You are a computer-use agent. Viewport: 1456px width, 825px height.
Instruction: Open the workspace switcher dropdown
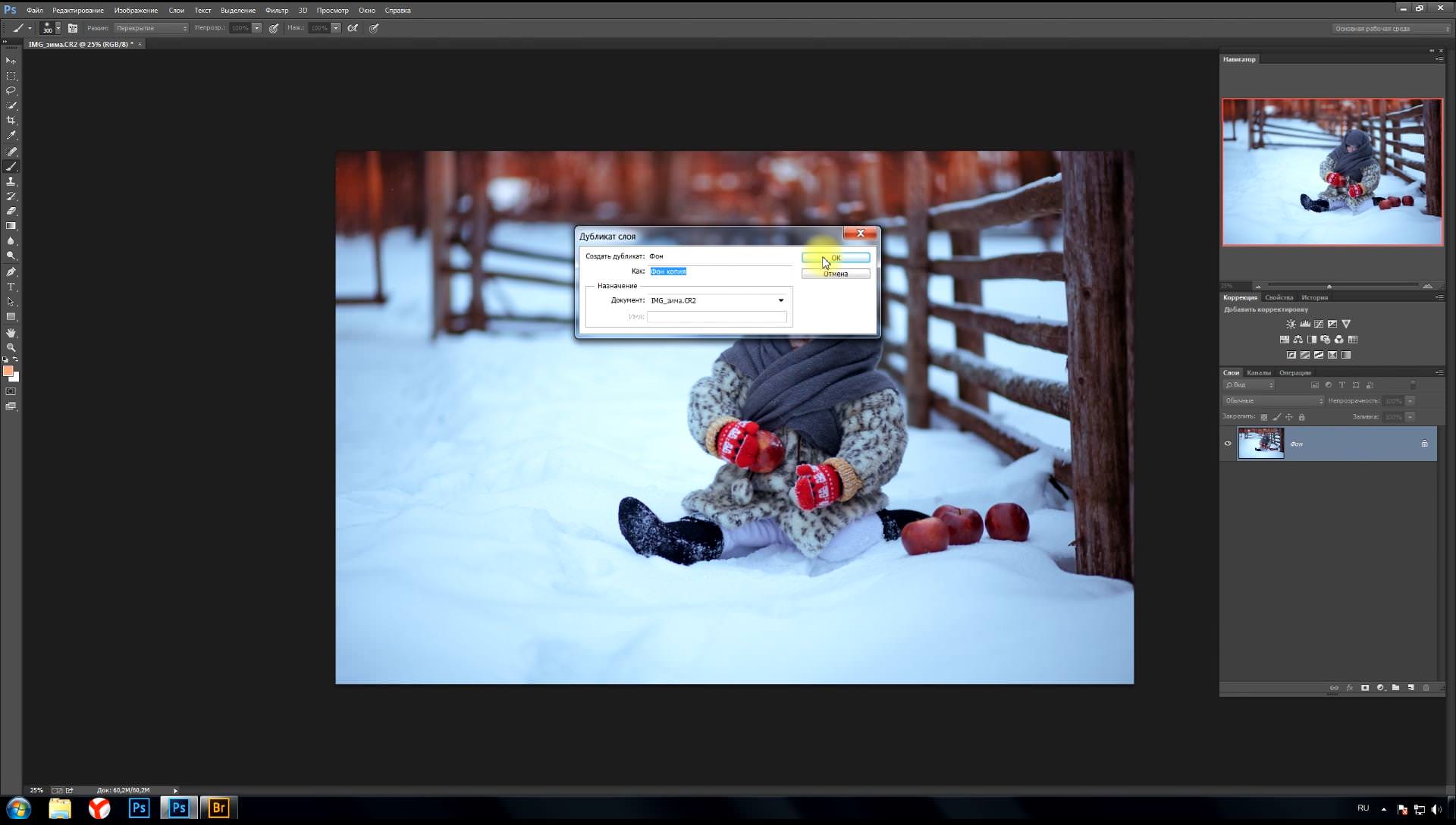pyautogui.click(x=1392, y=29)
